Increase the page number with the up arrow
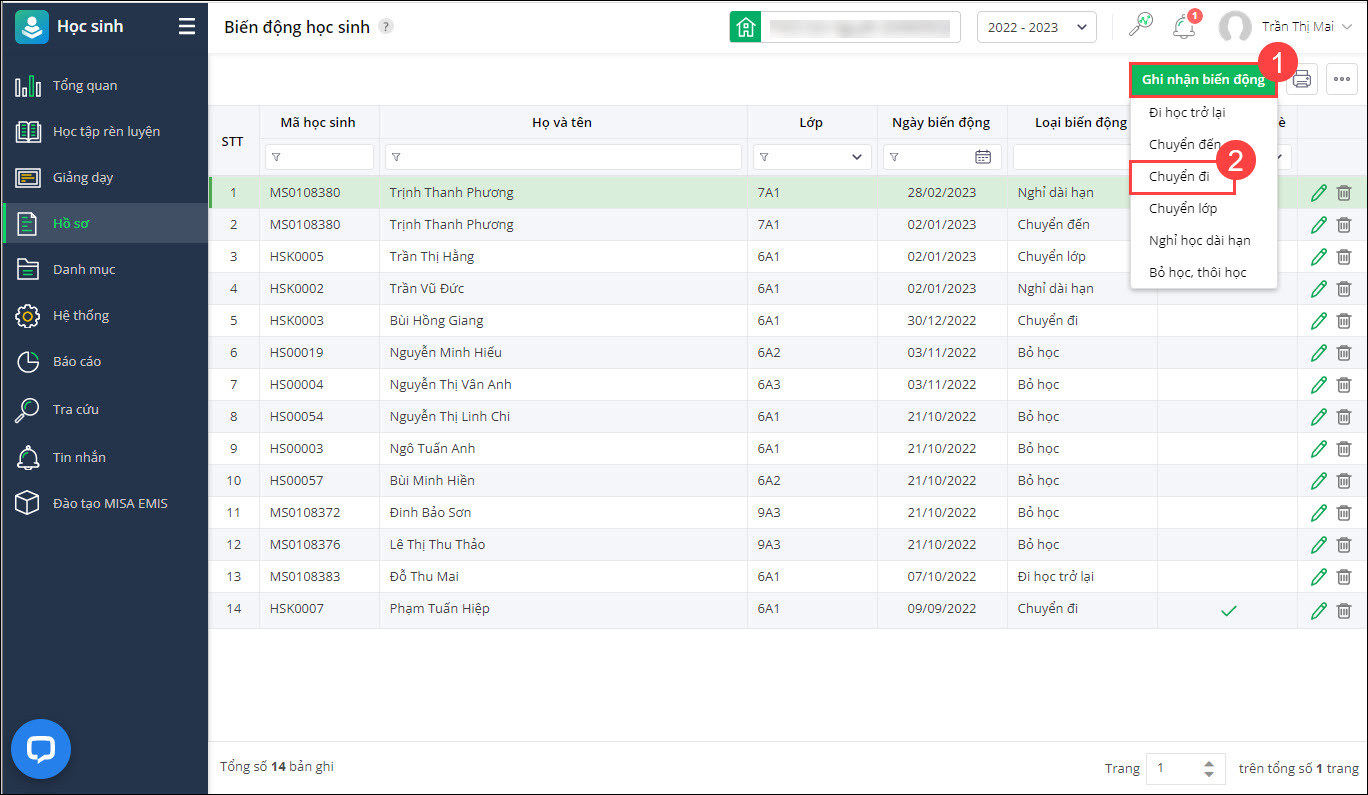The width and height of the screenshot is (1368, 795). point(1209,763)
